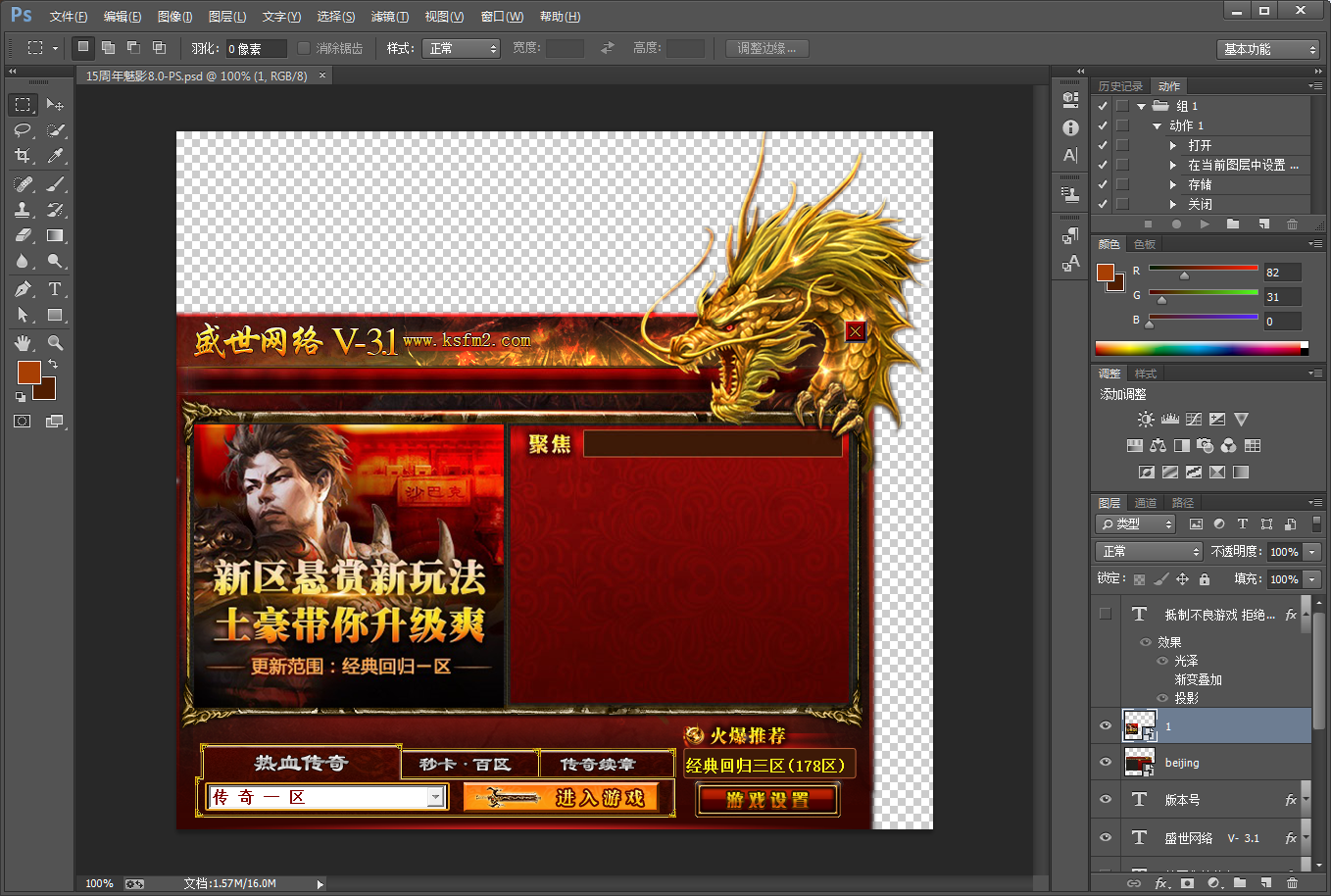Collapse the 动作 1 action

(1158, 125)
